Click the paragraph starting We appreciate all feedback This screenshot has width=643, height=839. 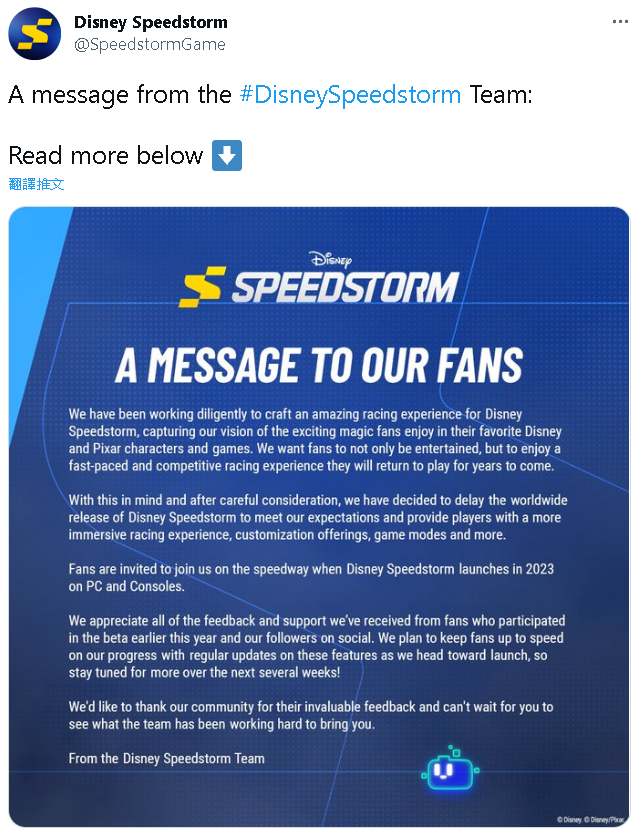[x=317, y=646]
